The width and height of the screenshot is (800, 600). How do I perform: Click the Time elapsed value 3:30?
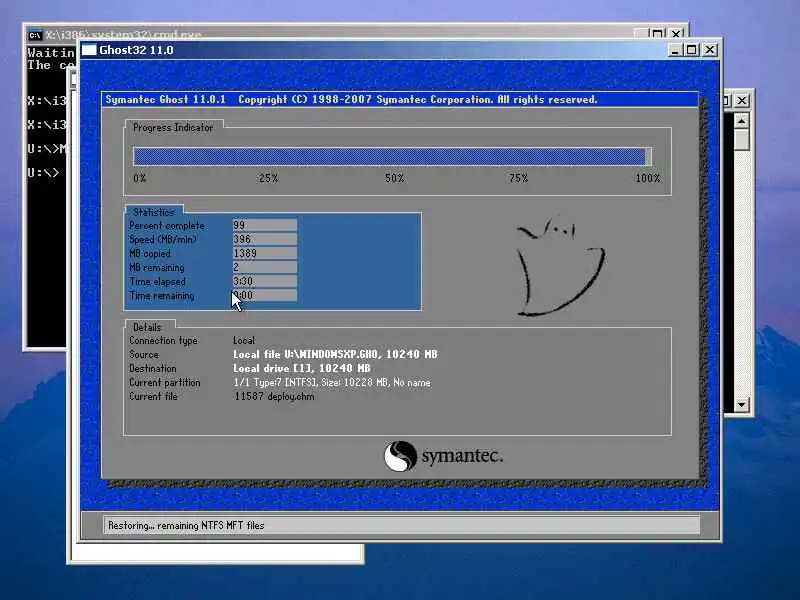click(x=264, y=281)
